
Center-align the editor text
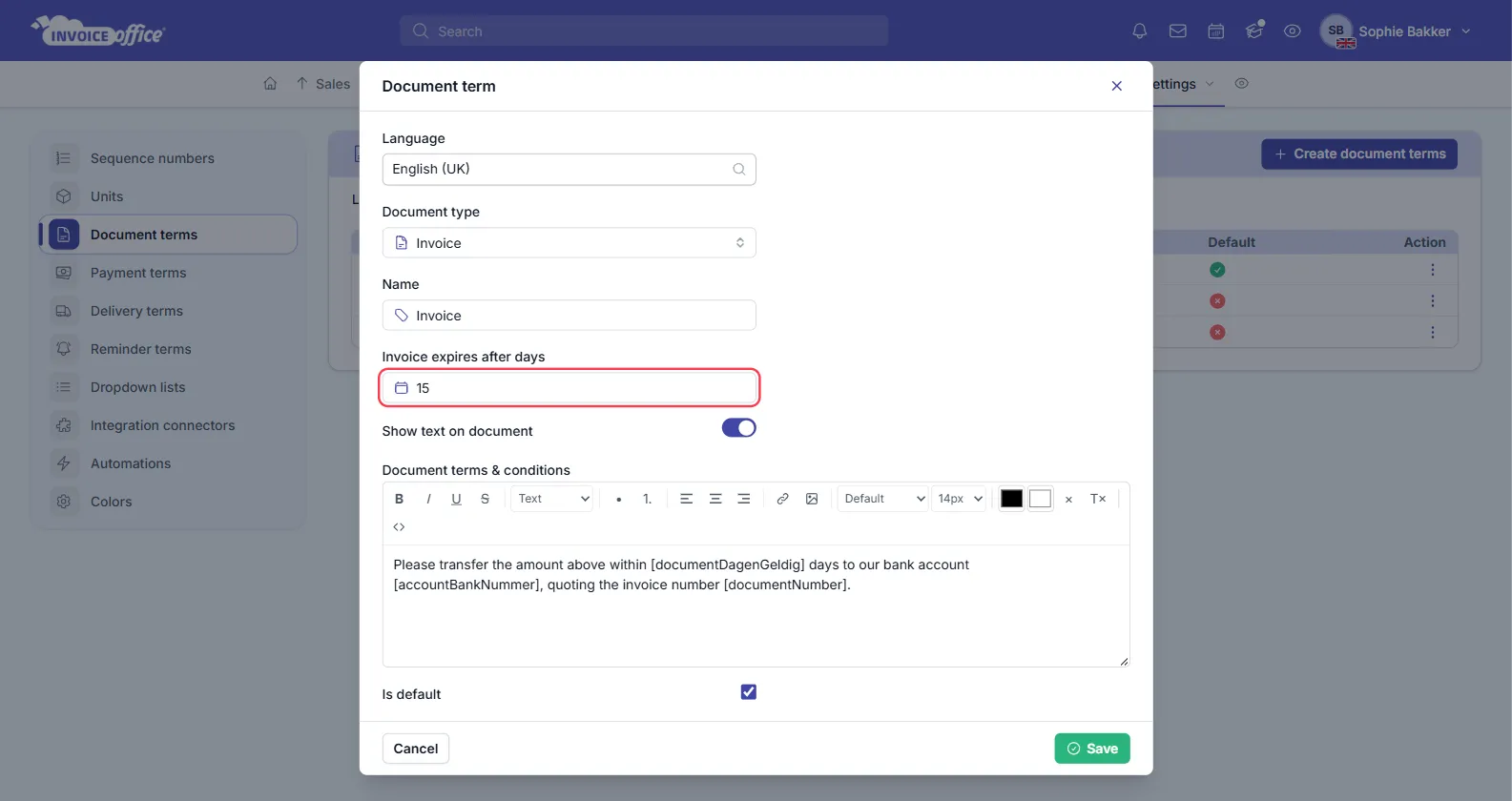(x=715, y=499)
